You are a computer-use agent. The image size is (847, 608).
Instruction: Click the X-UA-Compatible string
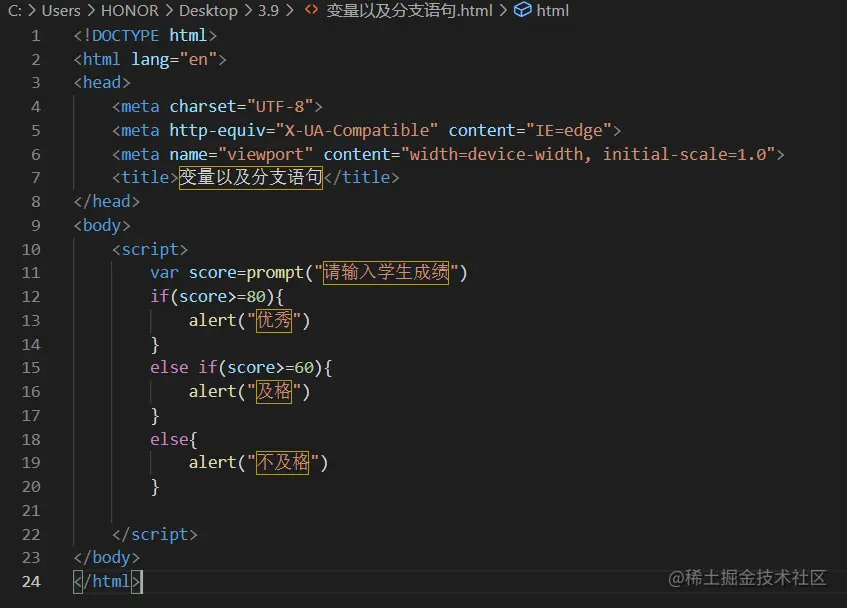click(357, 130)
